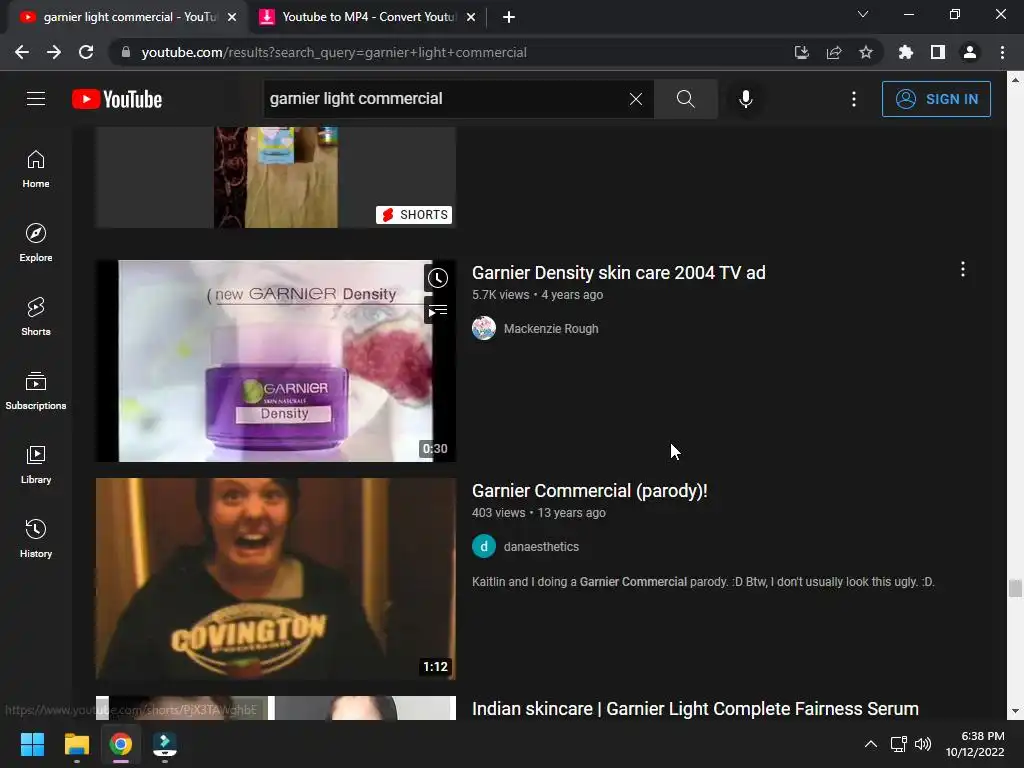This screenshot has width=1024, height=768.
Task: Visit danaesthetics channel name link
Action: coord(541,547)
